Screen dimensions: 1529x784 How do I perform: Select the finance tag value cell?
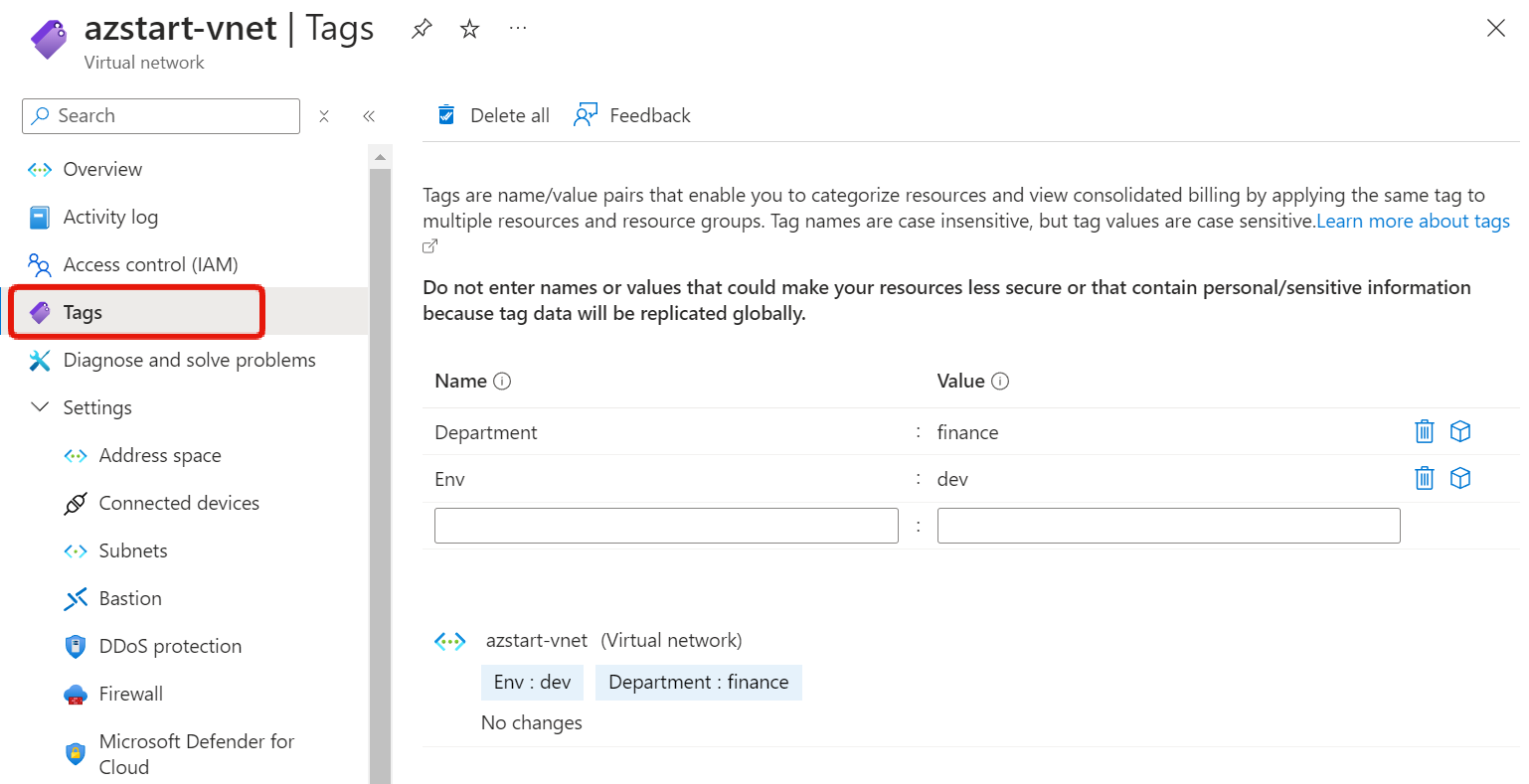967,432
